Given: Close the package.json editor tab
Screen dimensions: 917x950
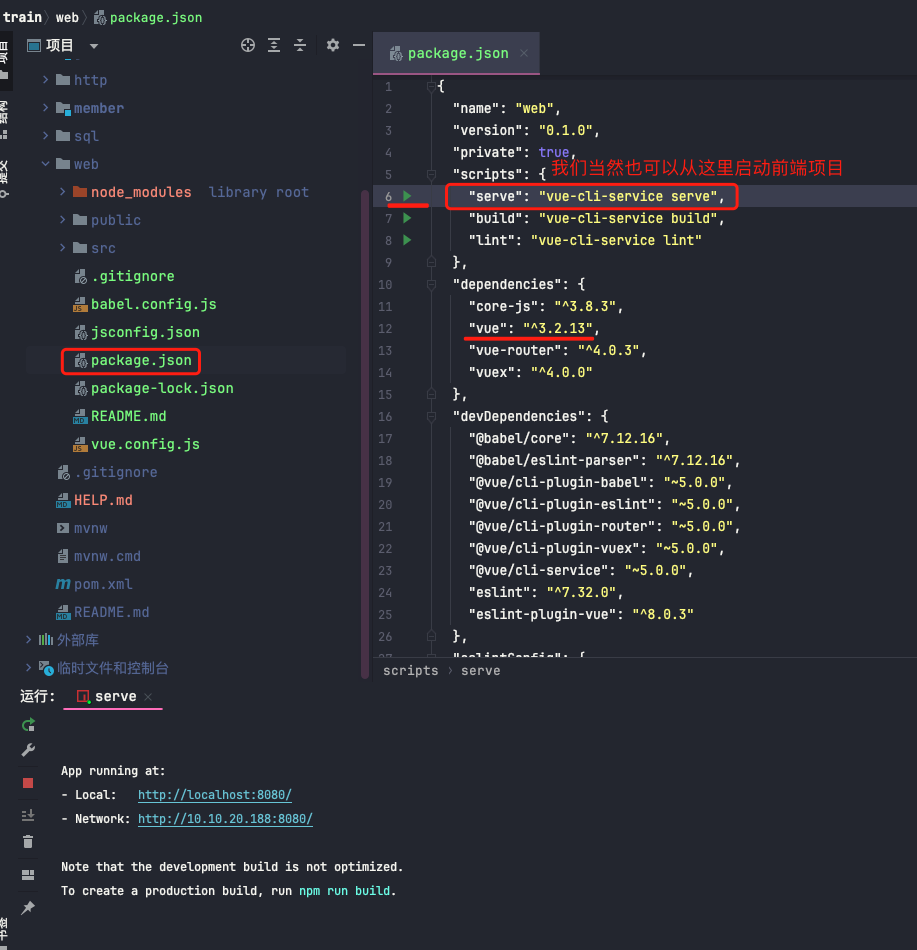Looking at the screenshot, I should point(524,53).
